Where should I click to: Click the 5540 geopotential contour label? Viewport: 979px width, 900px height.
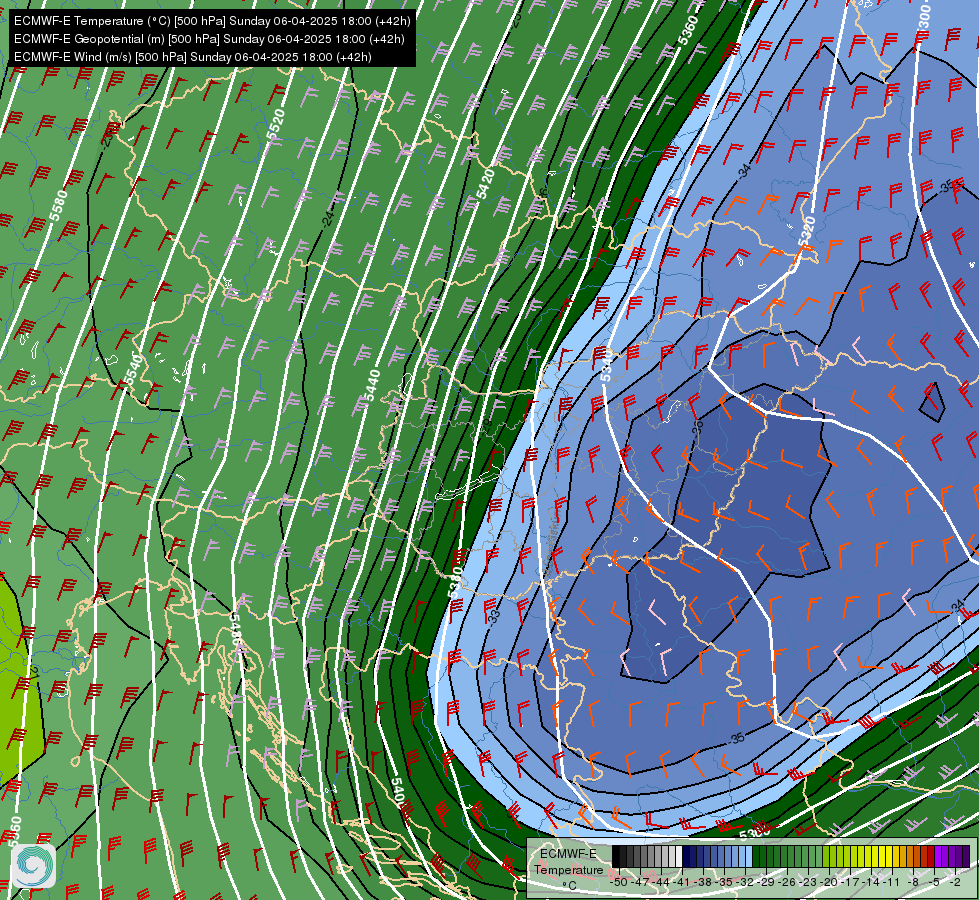tap(132, 368)
